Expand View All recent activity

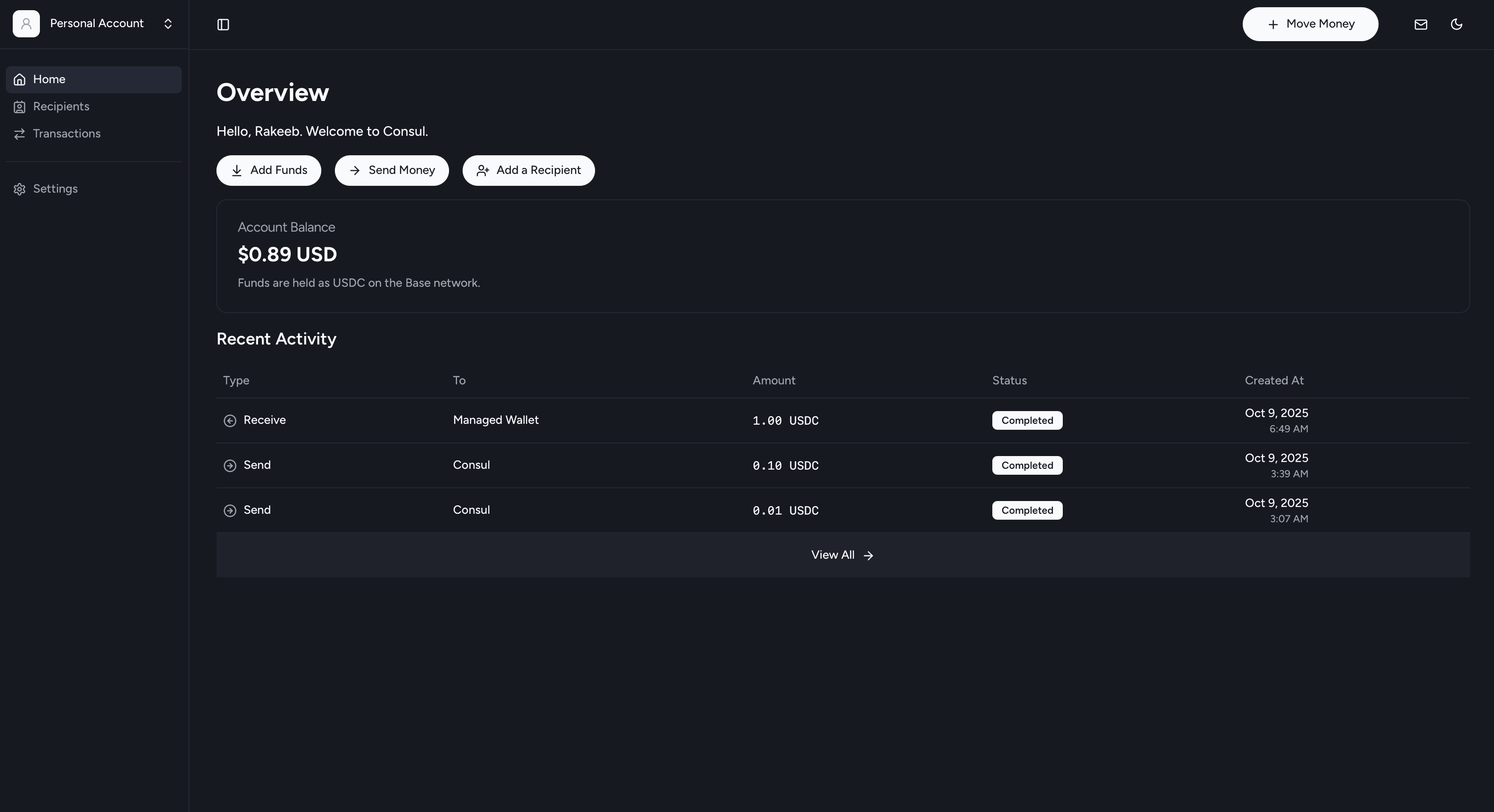842,554
